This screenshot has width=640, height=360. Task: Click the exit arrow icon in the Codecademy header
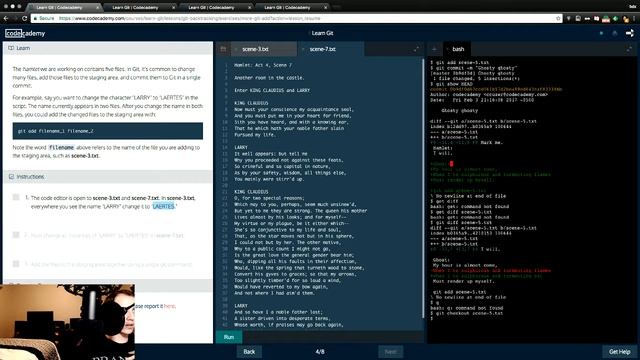point(630,33)
